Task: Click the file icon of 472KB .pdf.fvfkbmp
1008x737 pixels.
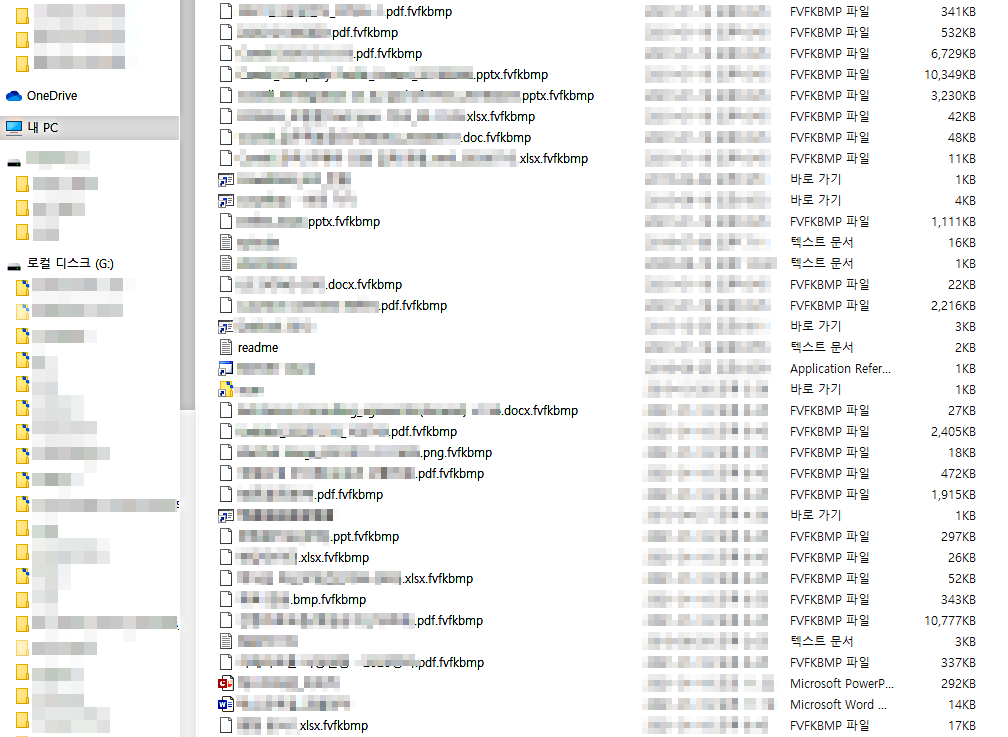Action: [226, 473]
